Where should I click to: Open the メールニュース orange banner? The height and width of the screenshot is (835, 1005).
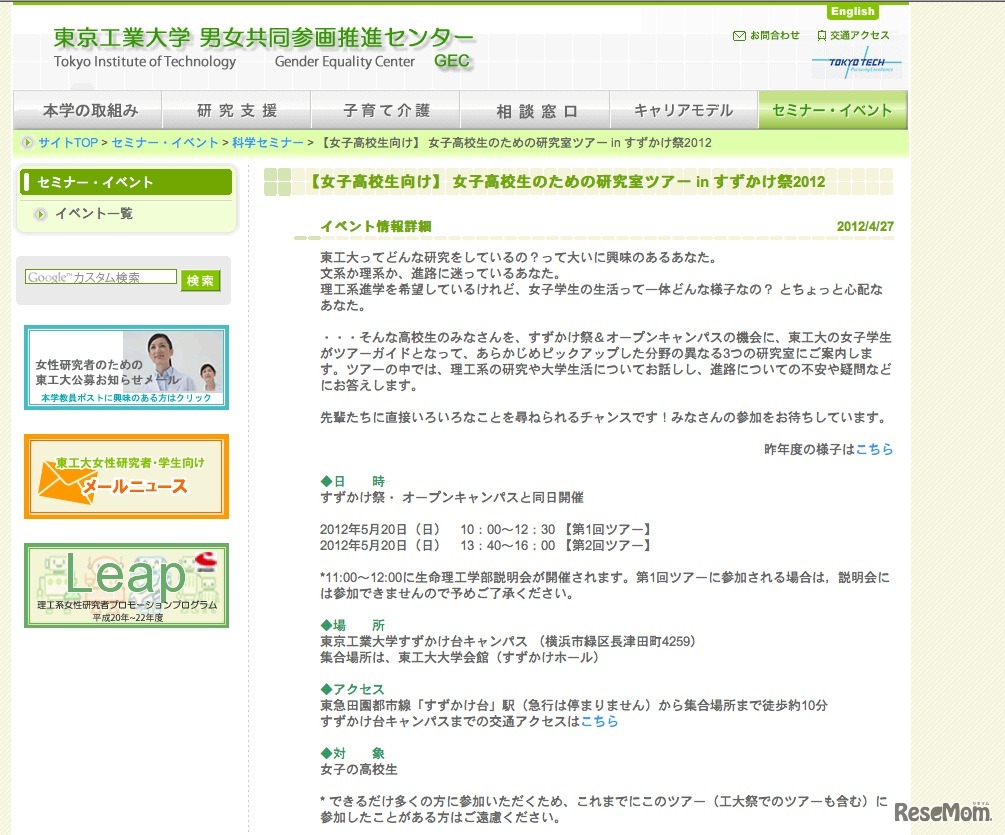pyautogui.click(x=126, y=476)
